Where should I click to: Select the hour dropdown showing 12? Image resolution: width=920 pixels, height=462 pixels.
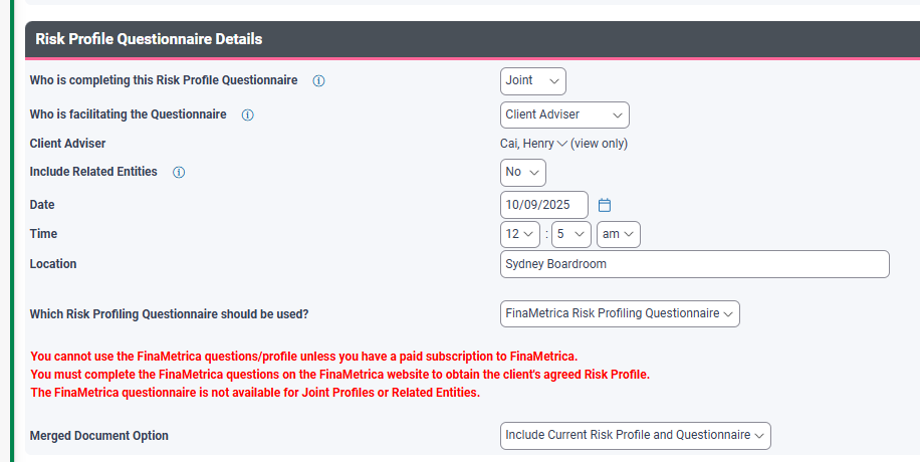coord(520,234)
